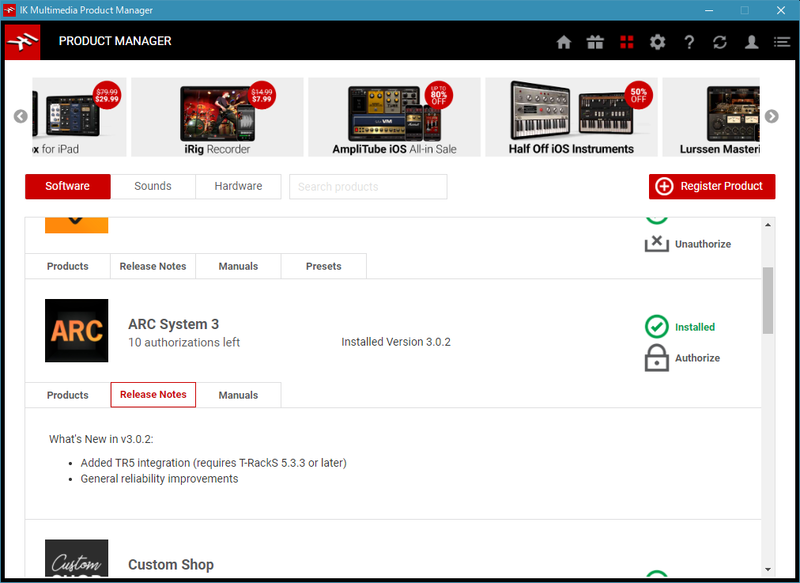Open the list menu icon in header
This screenshot has height=583, width=800.
pos(782,42)
